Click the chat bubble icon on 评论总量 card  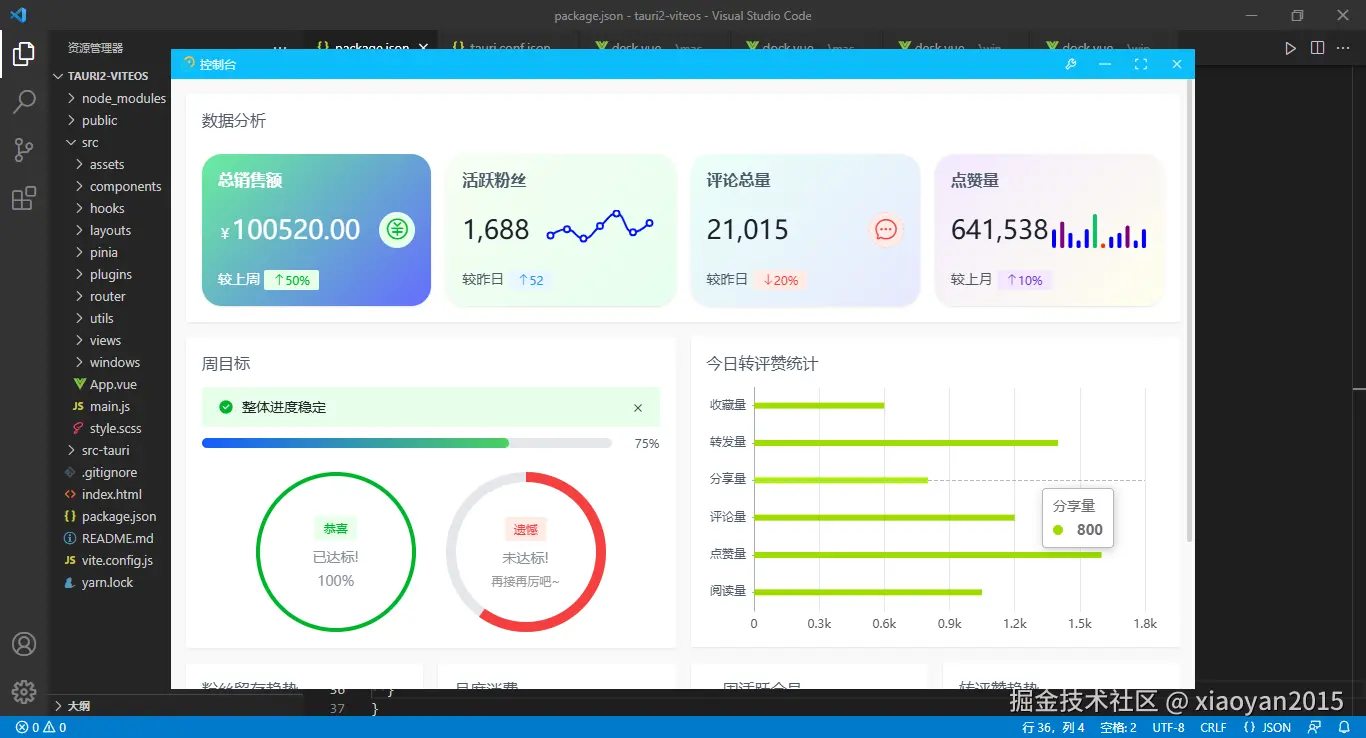pos(885,229)
